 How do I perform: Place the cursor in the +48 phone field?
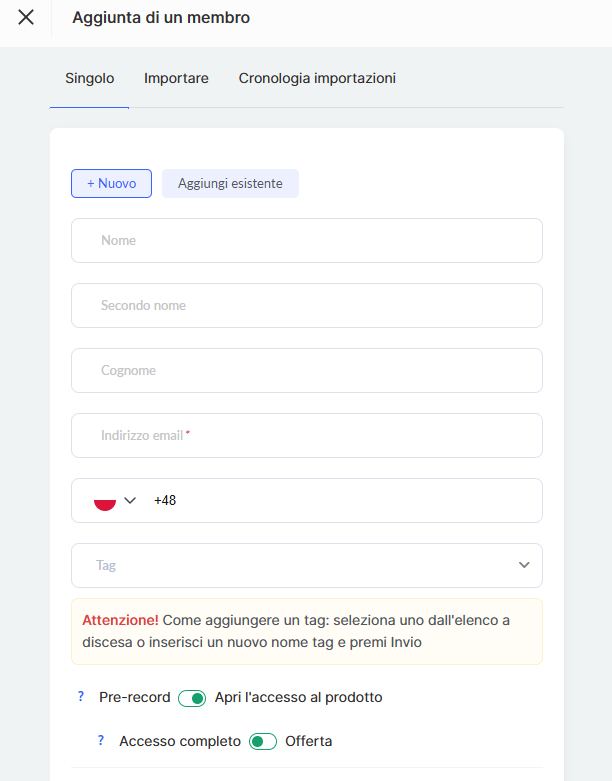pos(340,501)
